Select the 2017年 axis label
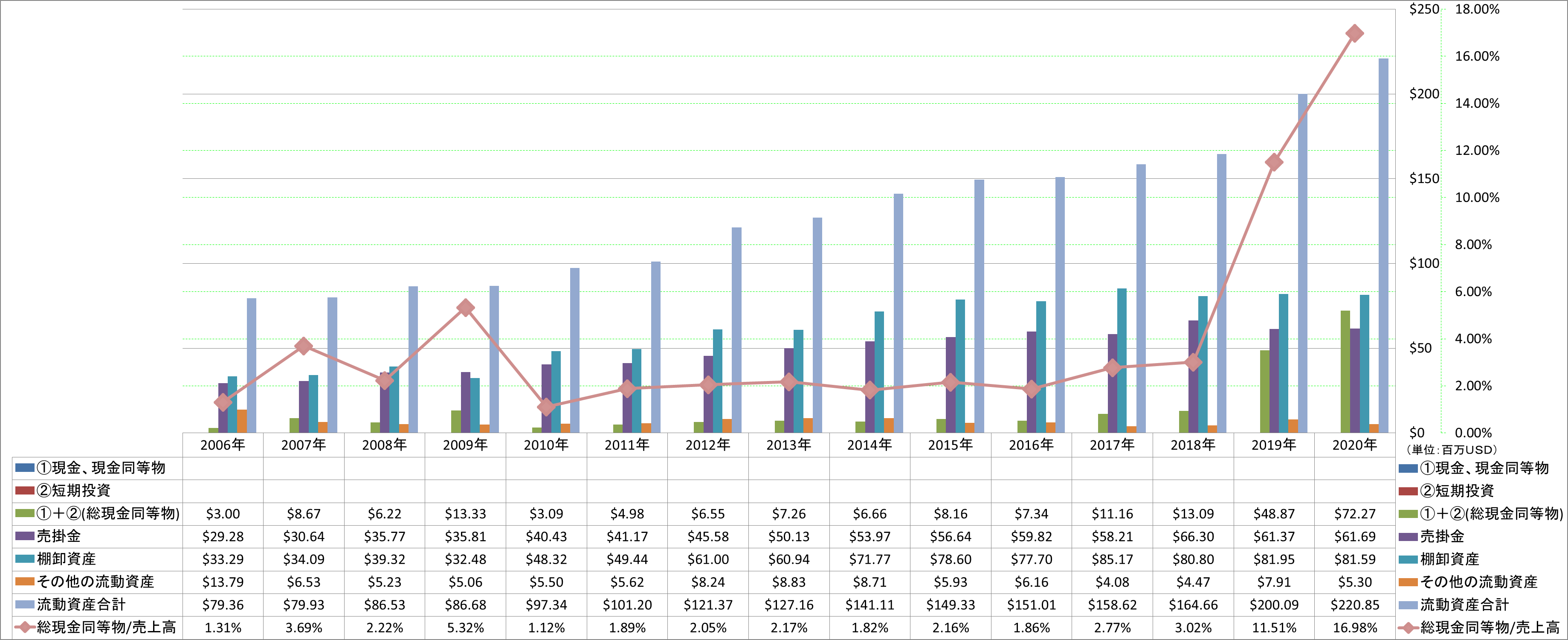This screenshot has height=640, width=1568. click(1112, 445)
